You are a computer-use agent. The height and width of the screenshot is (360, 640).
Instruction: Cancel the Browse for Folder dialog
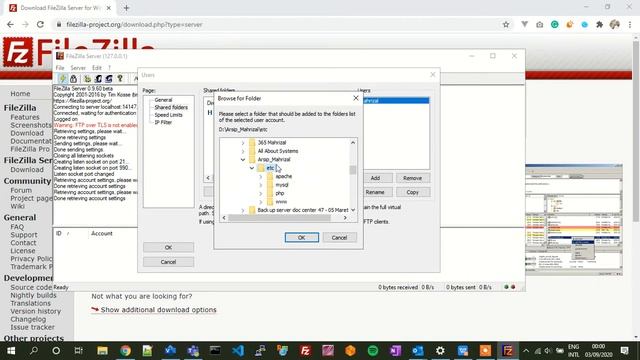tap(339, 238)
